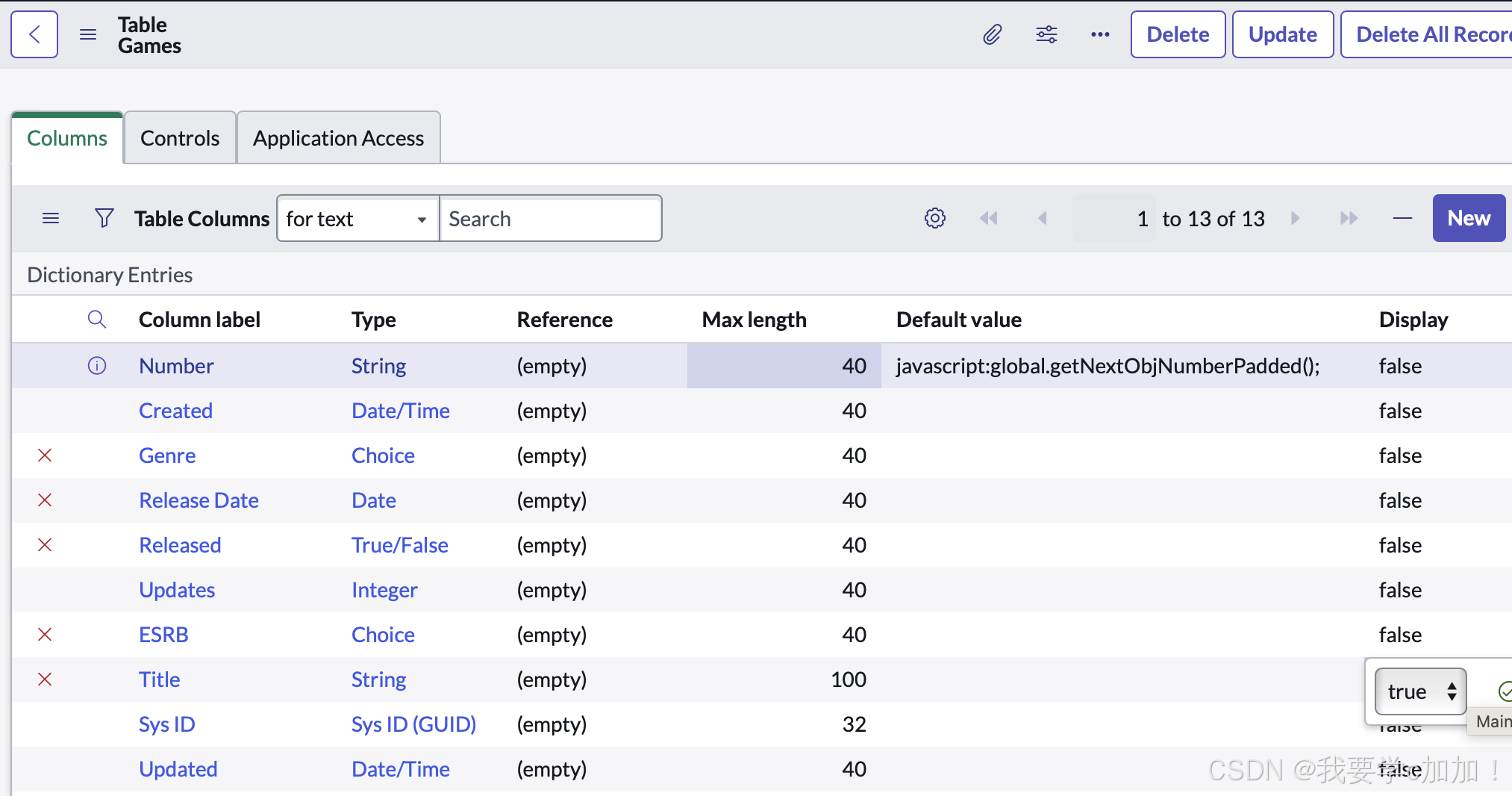
Task: Expand the 'for text' search dropdown
Action: 357,218
